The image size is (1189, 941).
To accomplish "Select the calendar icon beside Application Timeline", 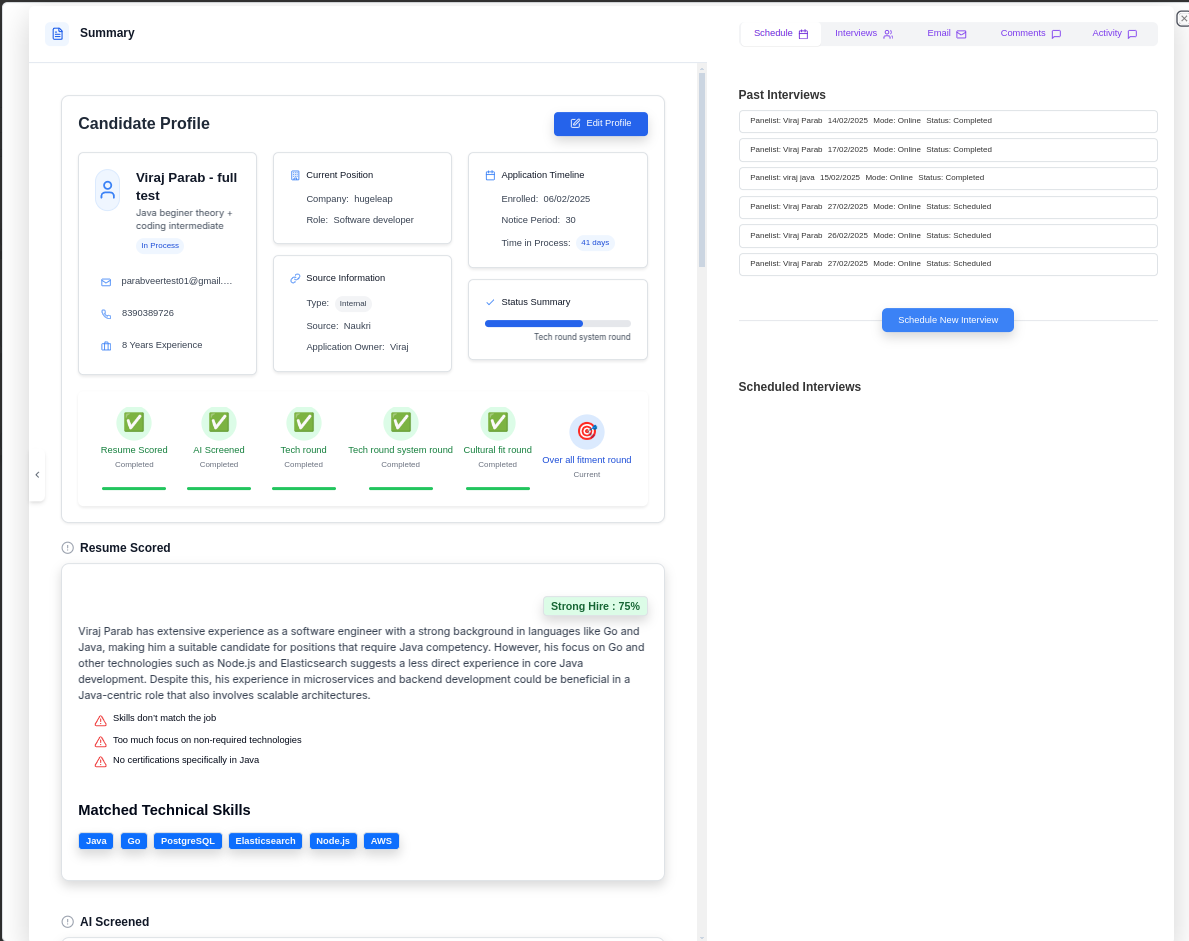I will [489, 174].
